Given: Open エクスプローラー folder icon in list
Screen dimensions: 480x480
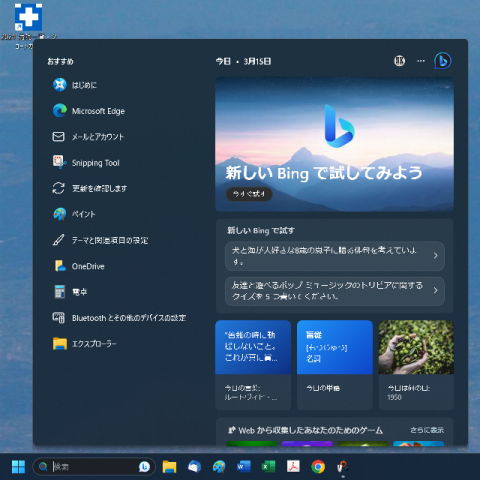Looking at the screenshot, I should (x=60, y=343).
